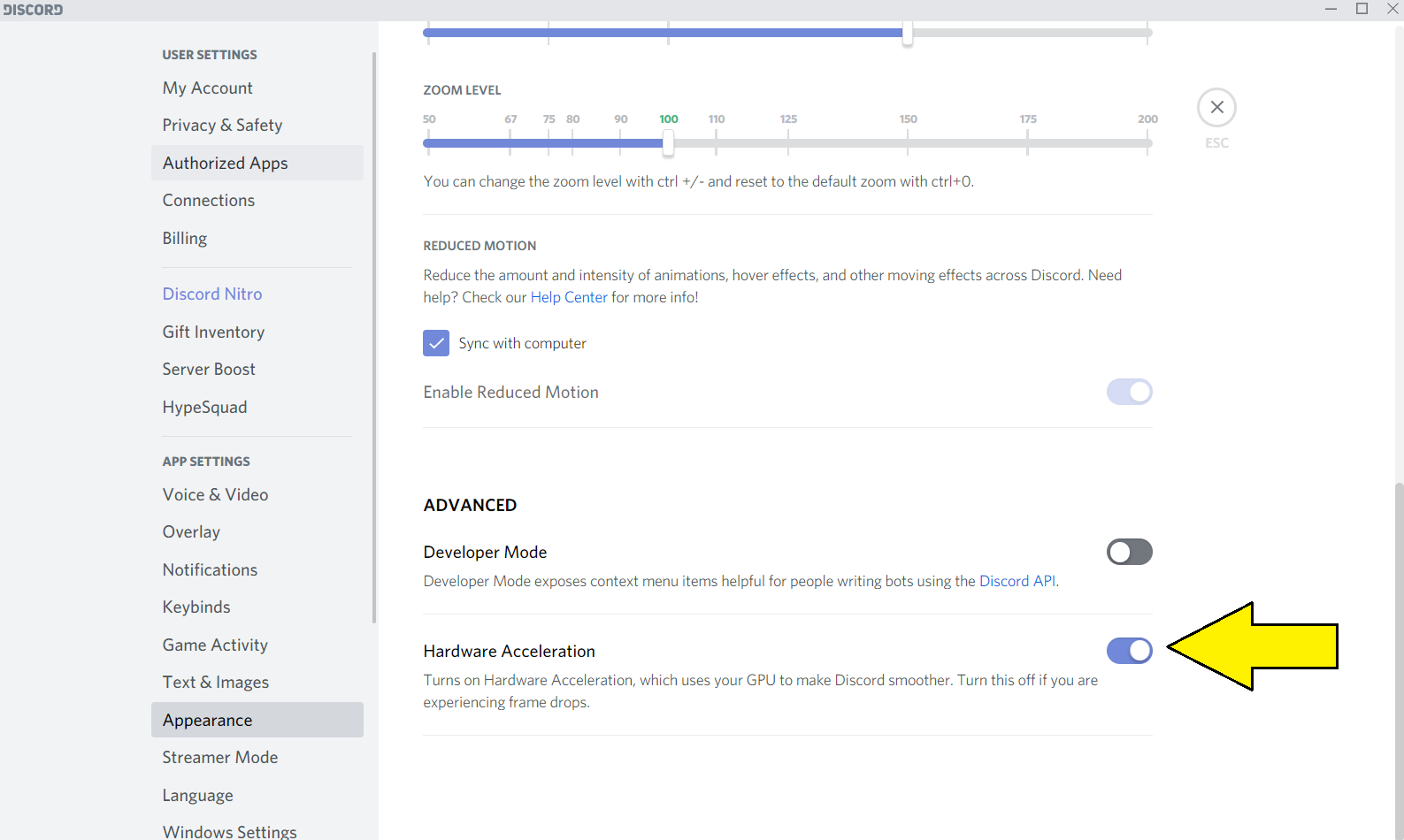Viewport: 1404px width, 840px height.
Task: Click the Discord logo in title bar
Action: click(33, 10)
